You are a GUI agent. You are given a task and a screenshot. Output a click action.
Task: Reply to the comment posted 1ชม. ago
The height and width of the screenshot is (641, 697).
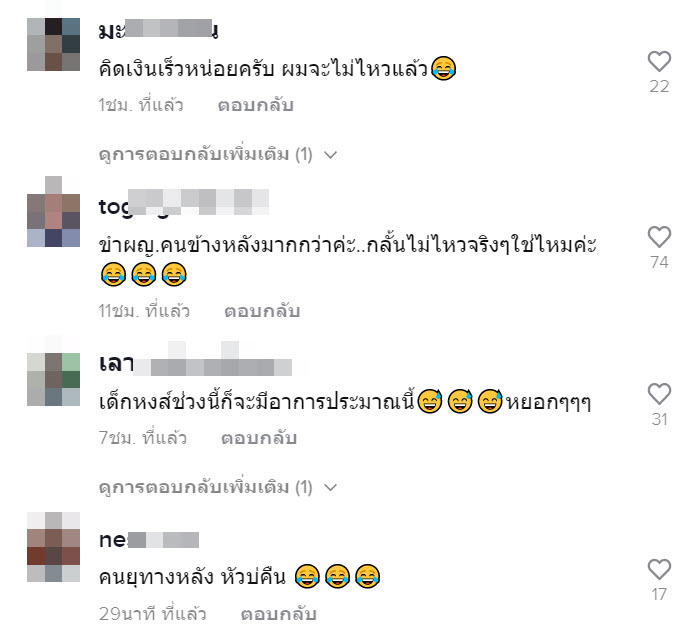256,105
